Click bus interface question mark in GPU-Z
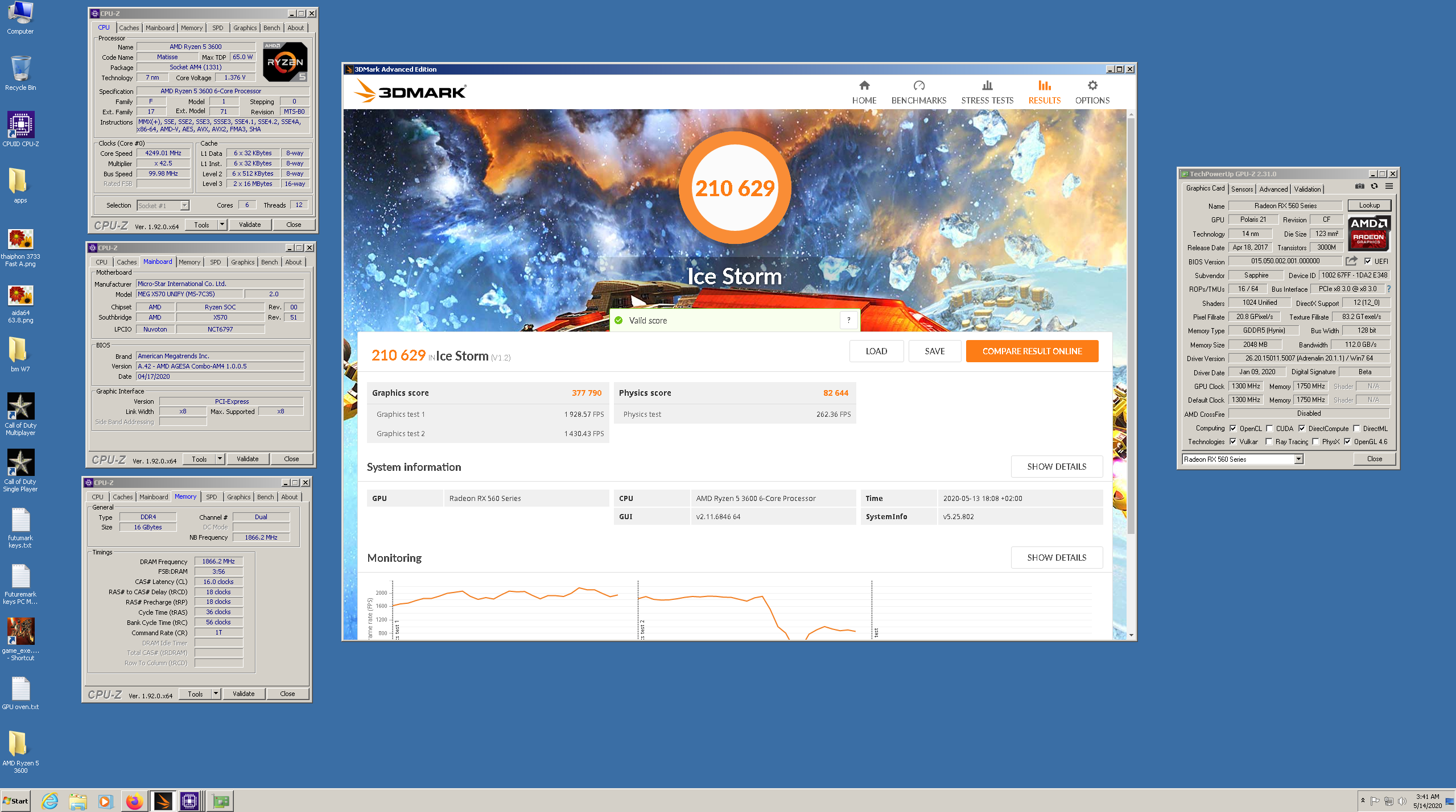1456x812 pixels. [1389, 289]
